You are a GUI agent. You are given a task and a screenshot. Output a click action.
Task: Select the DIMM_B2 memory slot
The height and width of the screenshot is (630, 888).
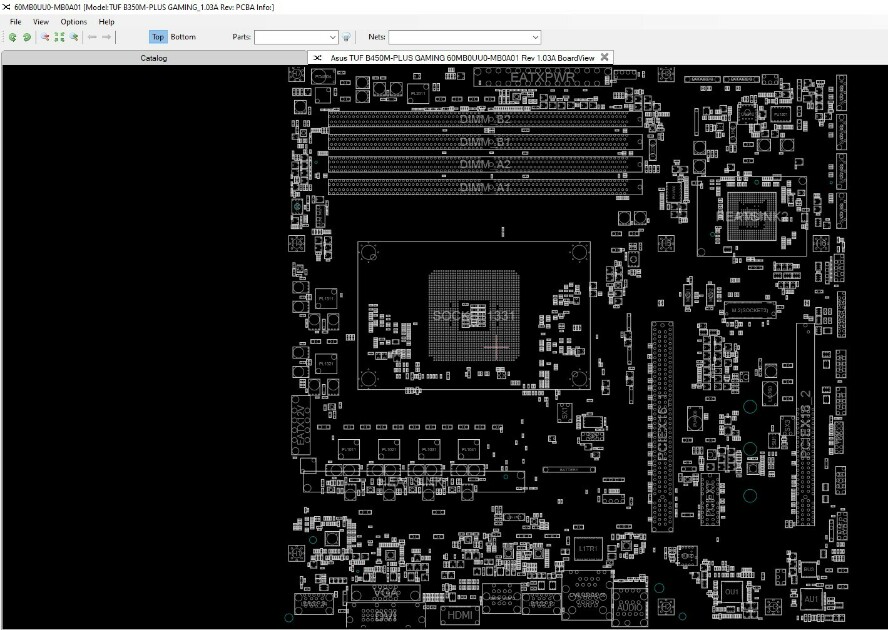coord(485,120)
